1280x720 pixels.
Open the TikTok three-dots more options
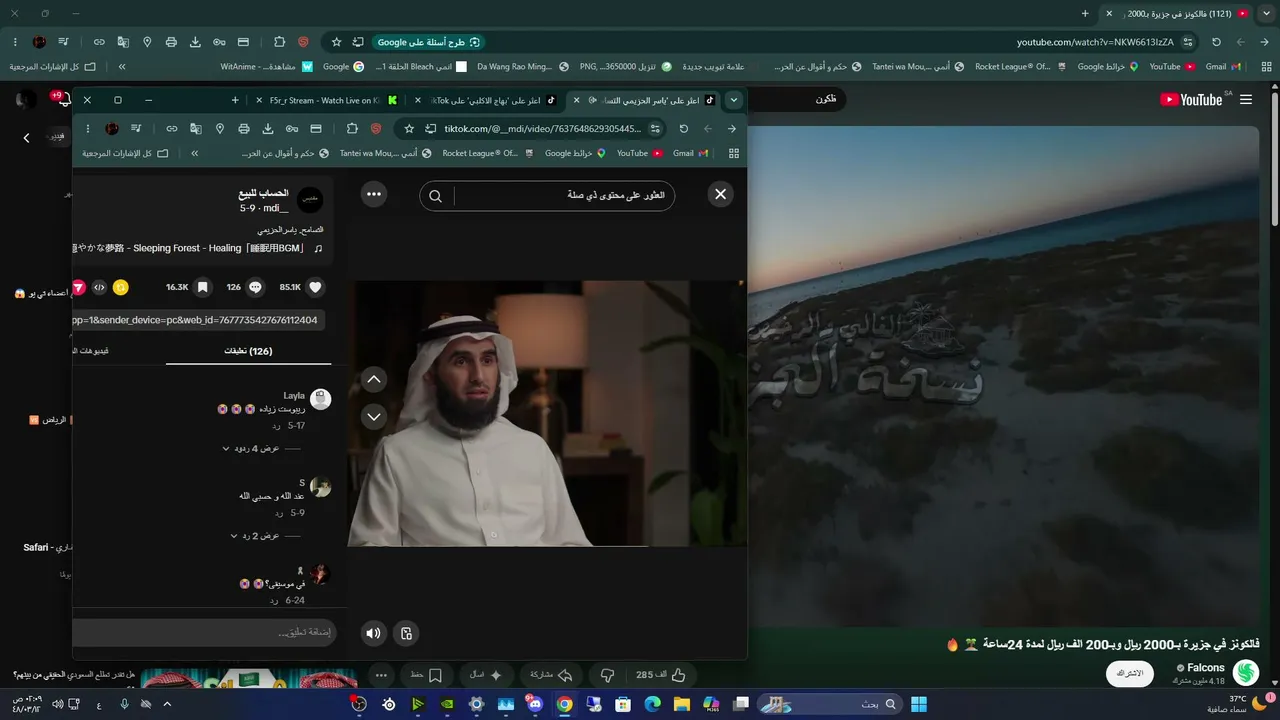pyautogui.click(x=374, y=195)
